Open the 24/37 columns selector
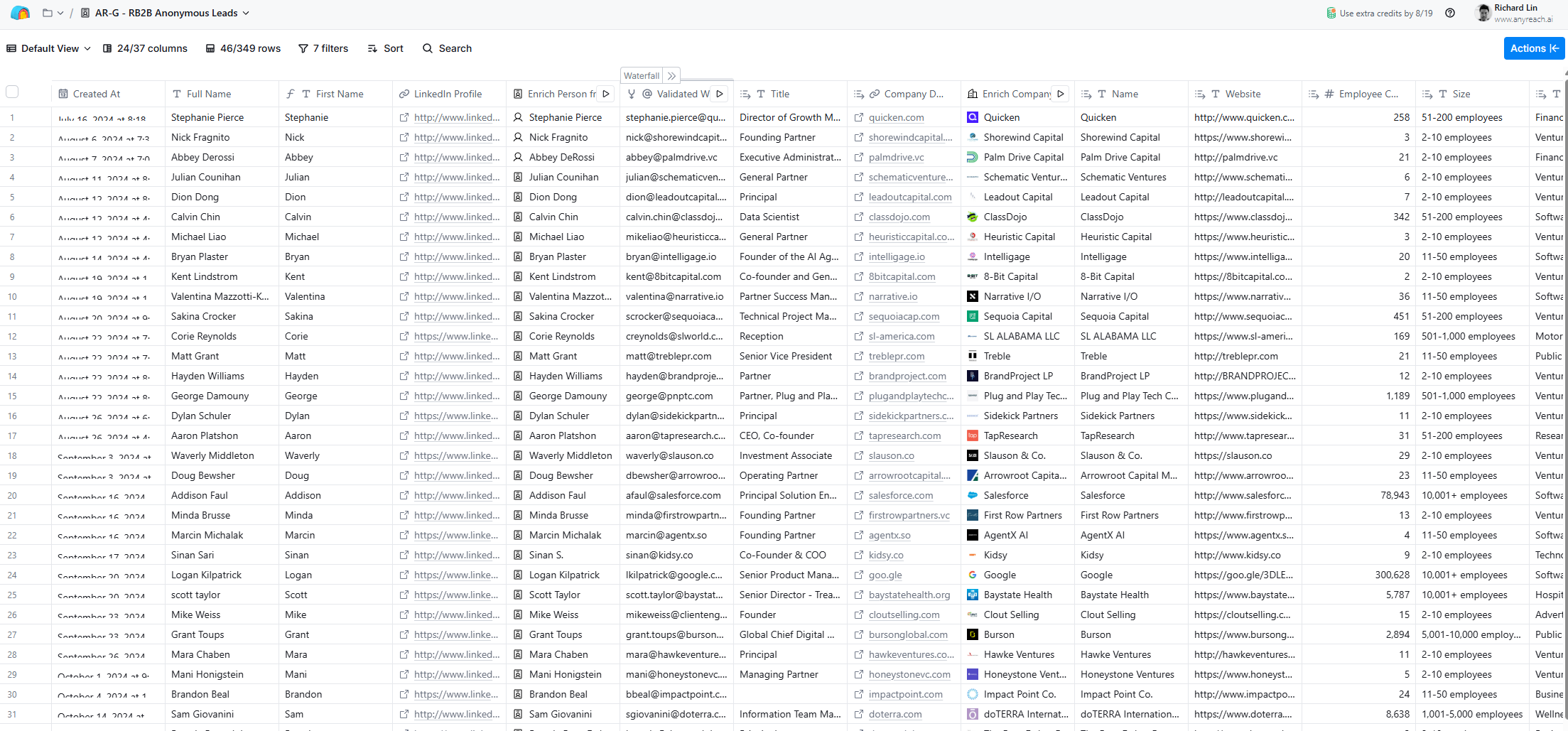 click(x=145, y=48)
